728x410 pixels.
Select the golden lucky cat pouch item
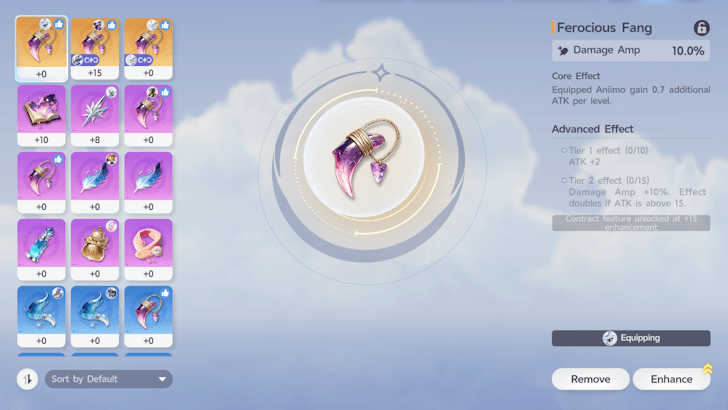pyautogui.click(x=95, y=249)
